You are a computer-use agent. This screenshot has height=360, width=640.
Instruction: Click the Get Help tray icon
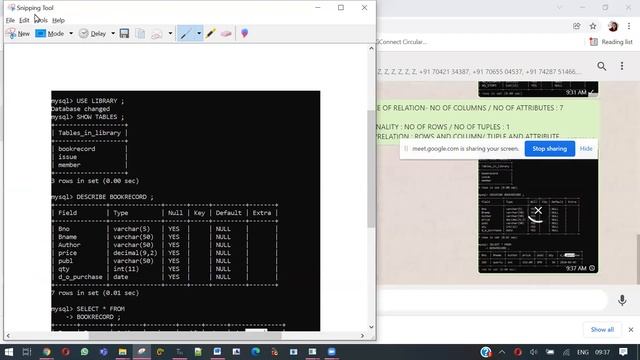[486, 352]
